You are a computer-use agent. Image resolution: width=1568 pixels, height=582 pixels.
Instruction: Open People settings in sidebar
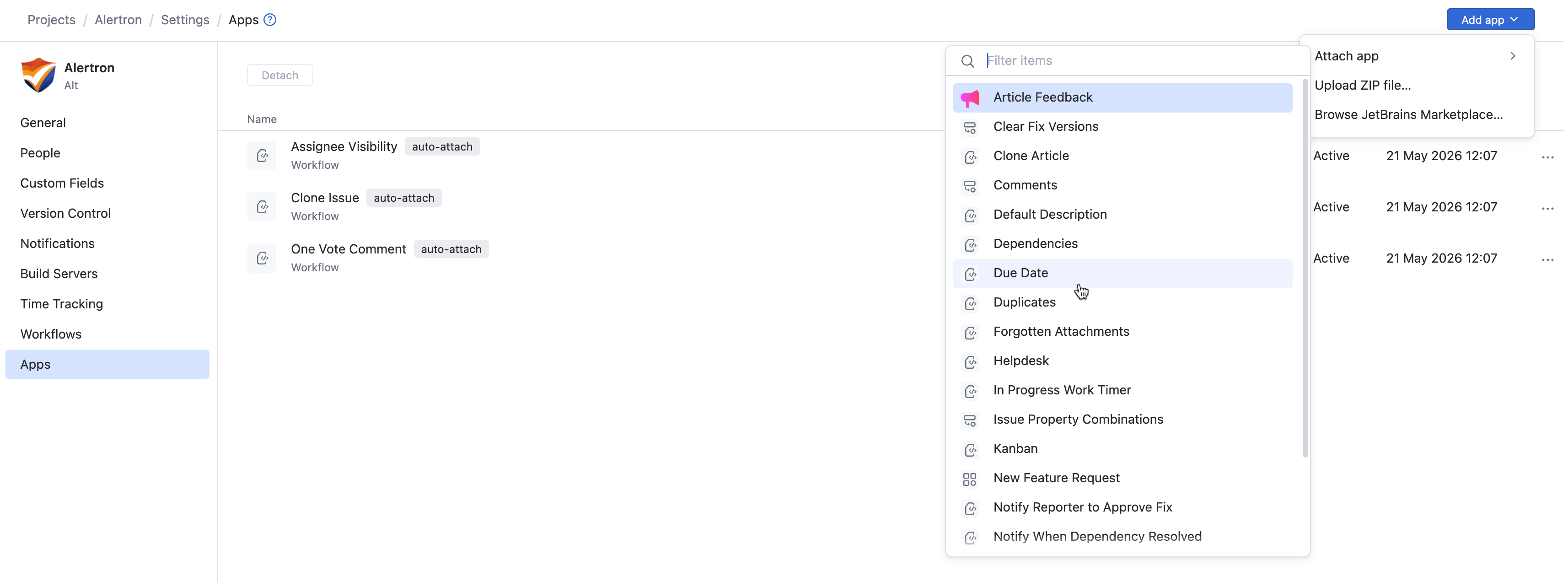point(107,153)
